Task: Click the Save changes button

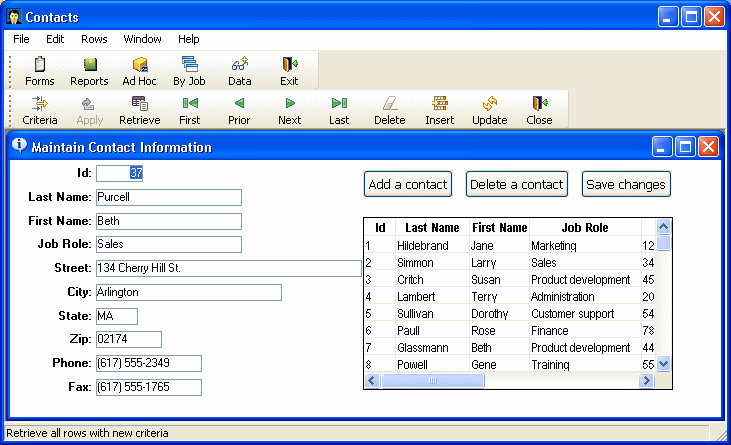Action: click(626, 185)
